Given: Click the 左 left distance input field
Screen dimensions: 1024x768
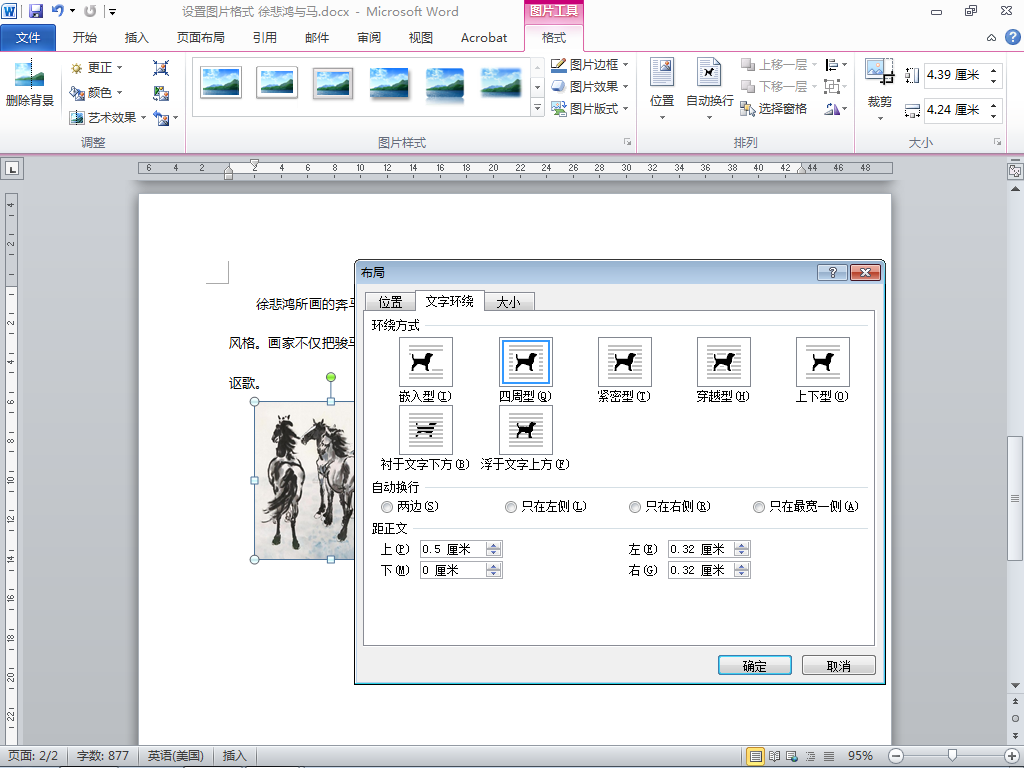Looking at the screenshot, I should (x=701, y=549).
